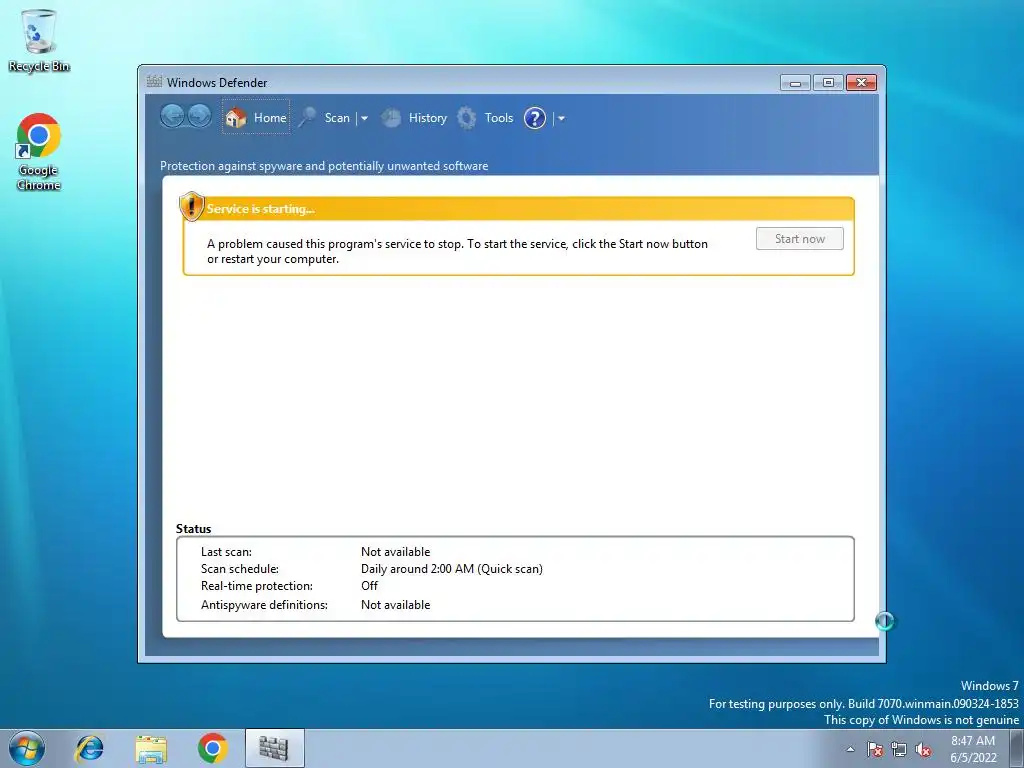Screen dimensions: 1024x768
Task: Close the Windows Defender window
Action: pos(861,83)
